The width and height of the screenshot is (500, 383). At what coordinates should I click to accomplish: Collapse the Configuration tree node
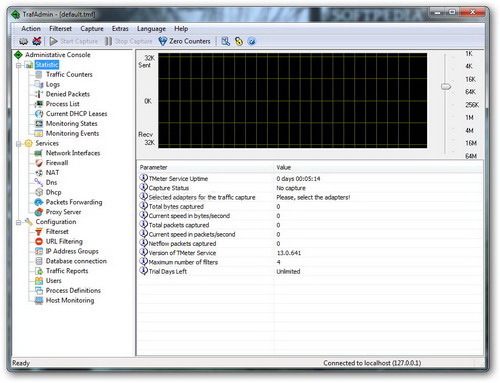click(19, 222)
